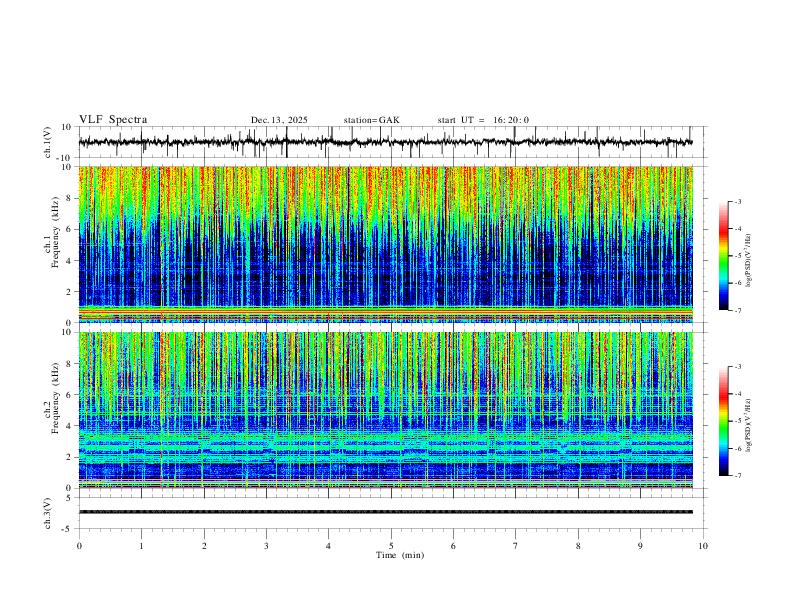Click the ch.1 spectrogram panel
The image size is (792, 612).
point(386,244)
